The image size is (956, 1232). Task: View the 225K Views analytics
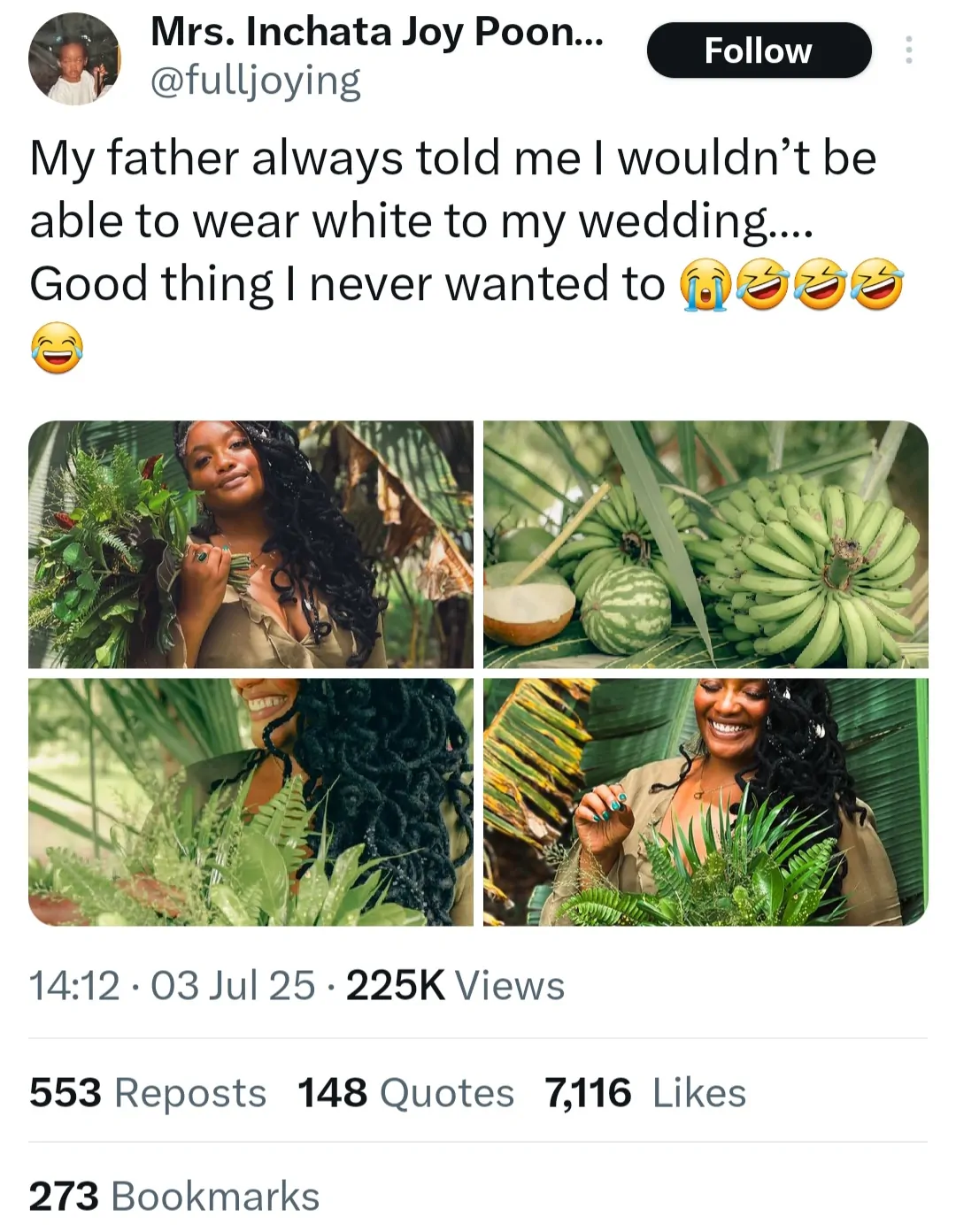[x=455, y=986]
